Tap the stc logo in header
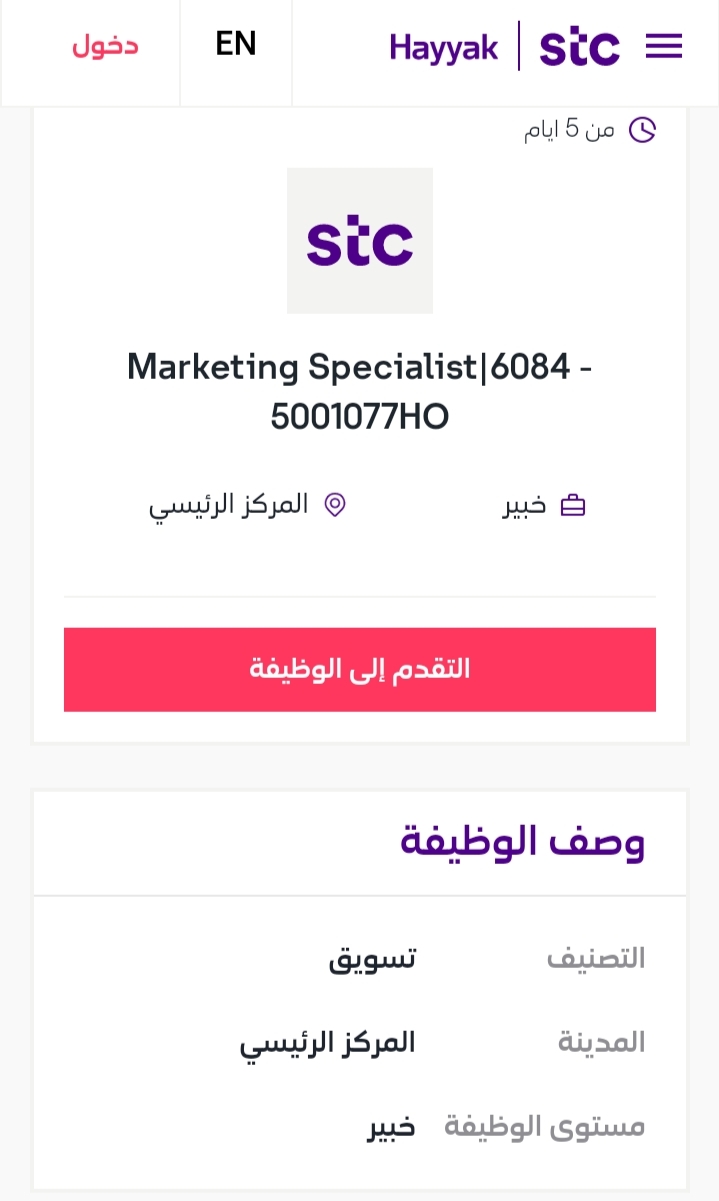This screenshot has height=1201, width=719. point(579,46)
